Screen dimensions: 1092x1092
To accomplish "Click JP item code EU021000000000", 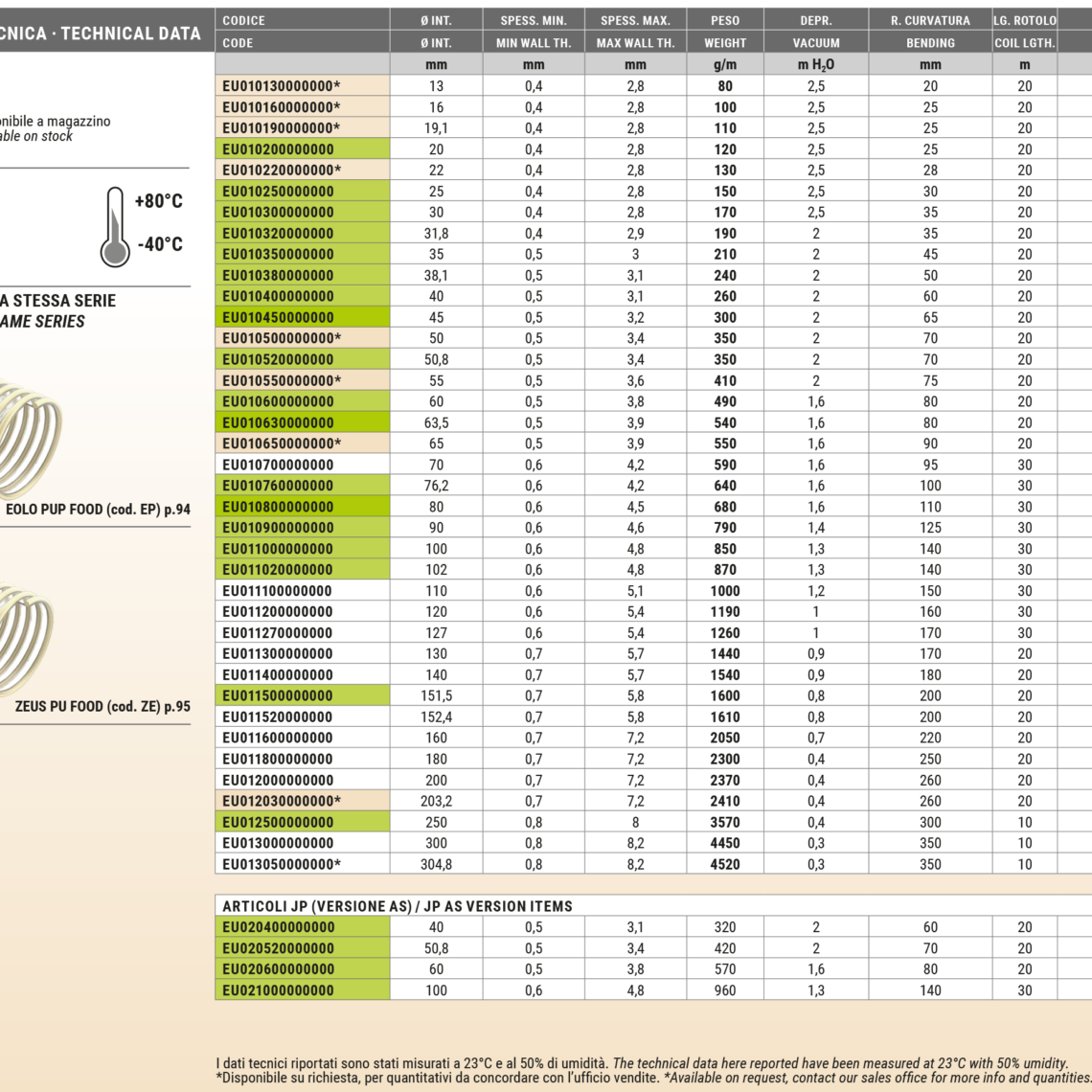I will (278, 990).
